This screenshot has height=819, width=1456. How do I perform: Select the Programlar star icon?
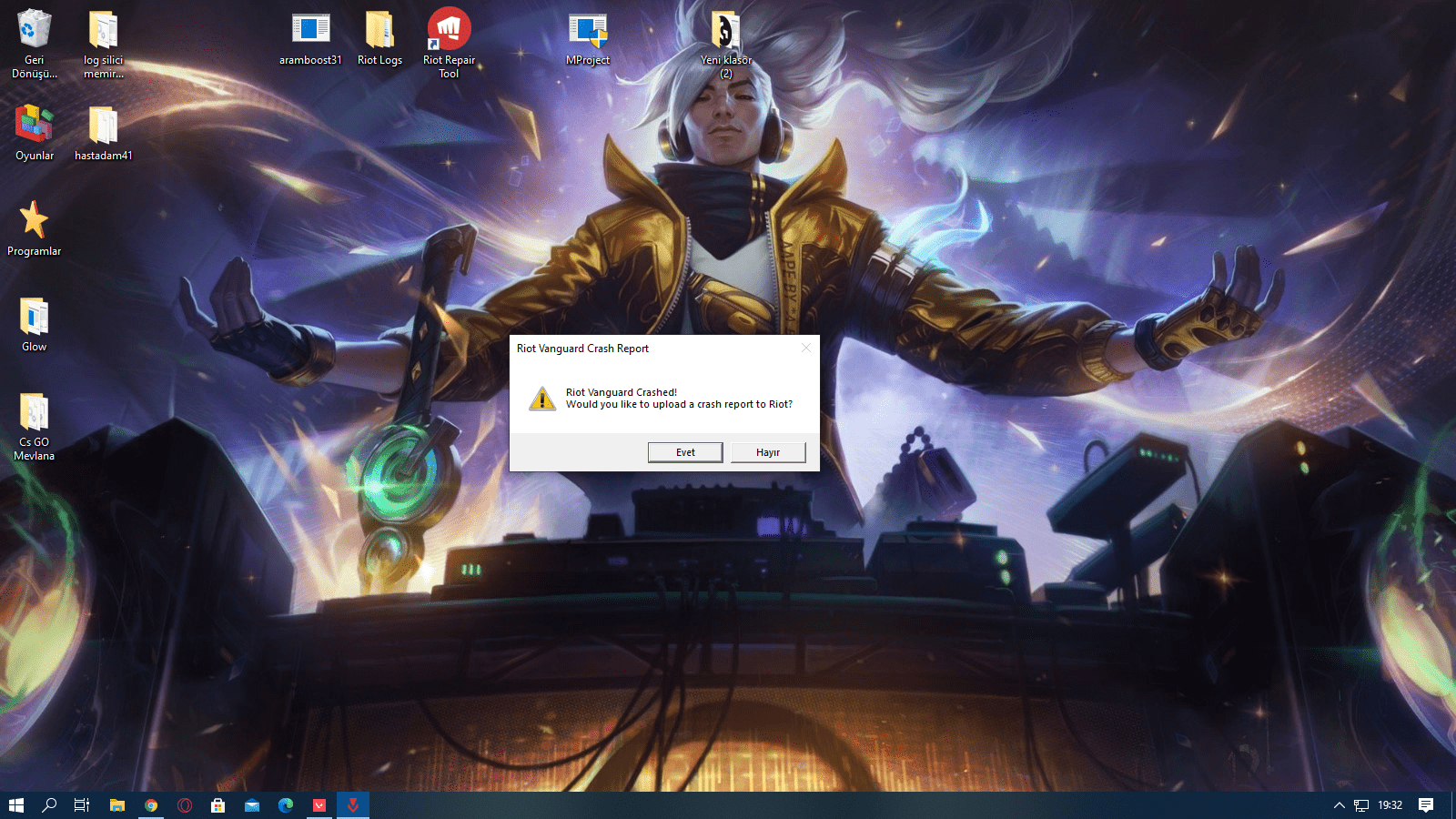coord(35,229)
